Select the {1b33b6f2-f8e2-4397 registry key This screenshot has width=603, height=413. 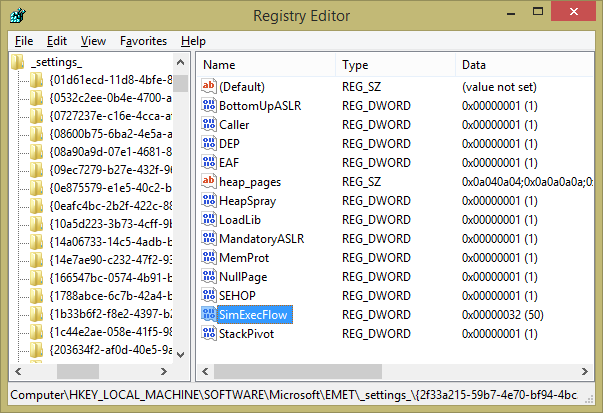(110, 314)
